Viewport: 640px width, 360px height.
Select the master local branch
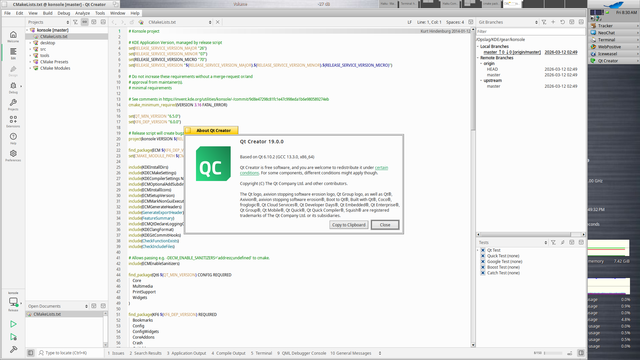tap(512, 52)
